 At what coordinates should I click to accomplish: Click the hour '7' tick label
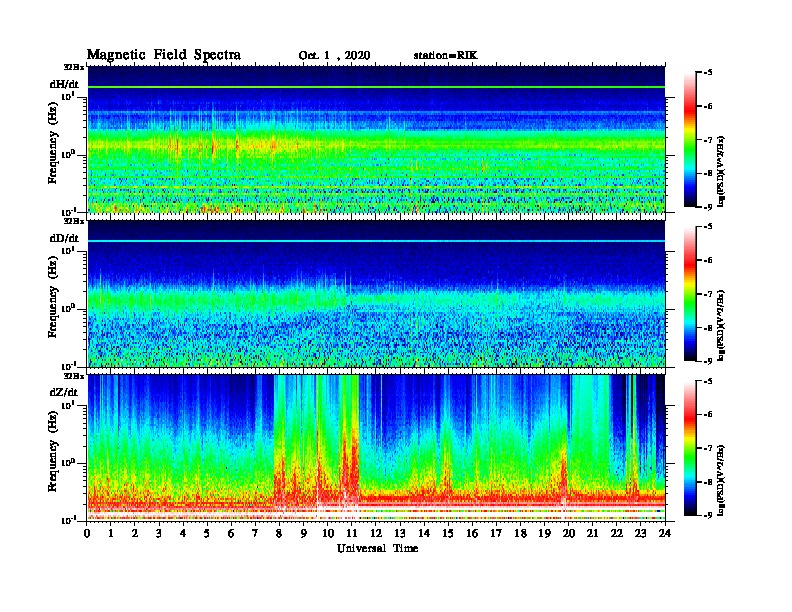(256, 534)
